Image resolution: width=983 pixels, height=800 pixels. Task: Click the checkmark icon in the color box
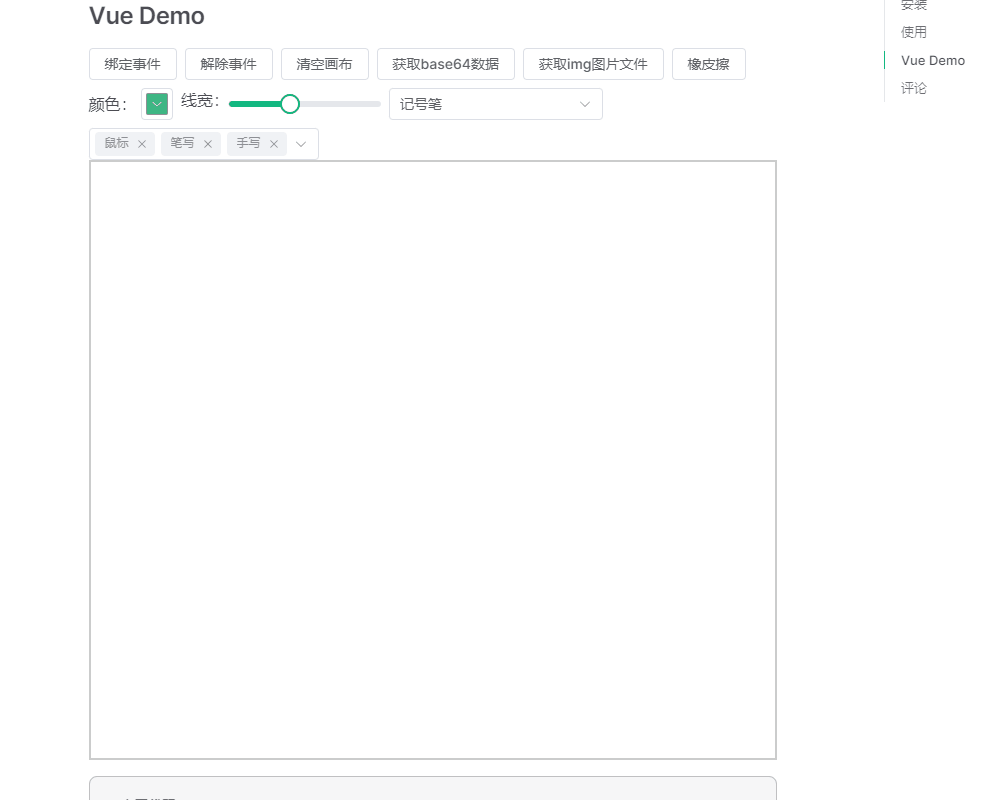156,103
